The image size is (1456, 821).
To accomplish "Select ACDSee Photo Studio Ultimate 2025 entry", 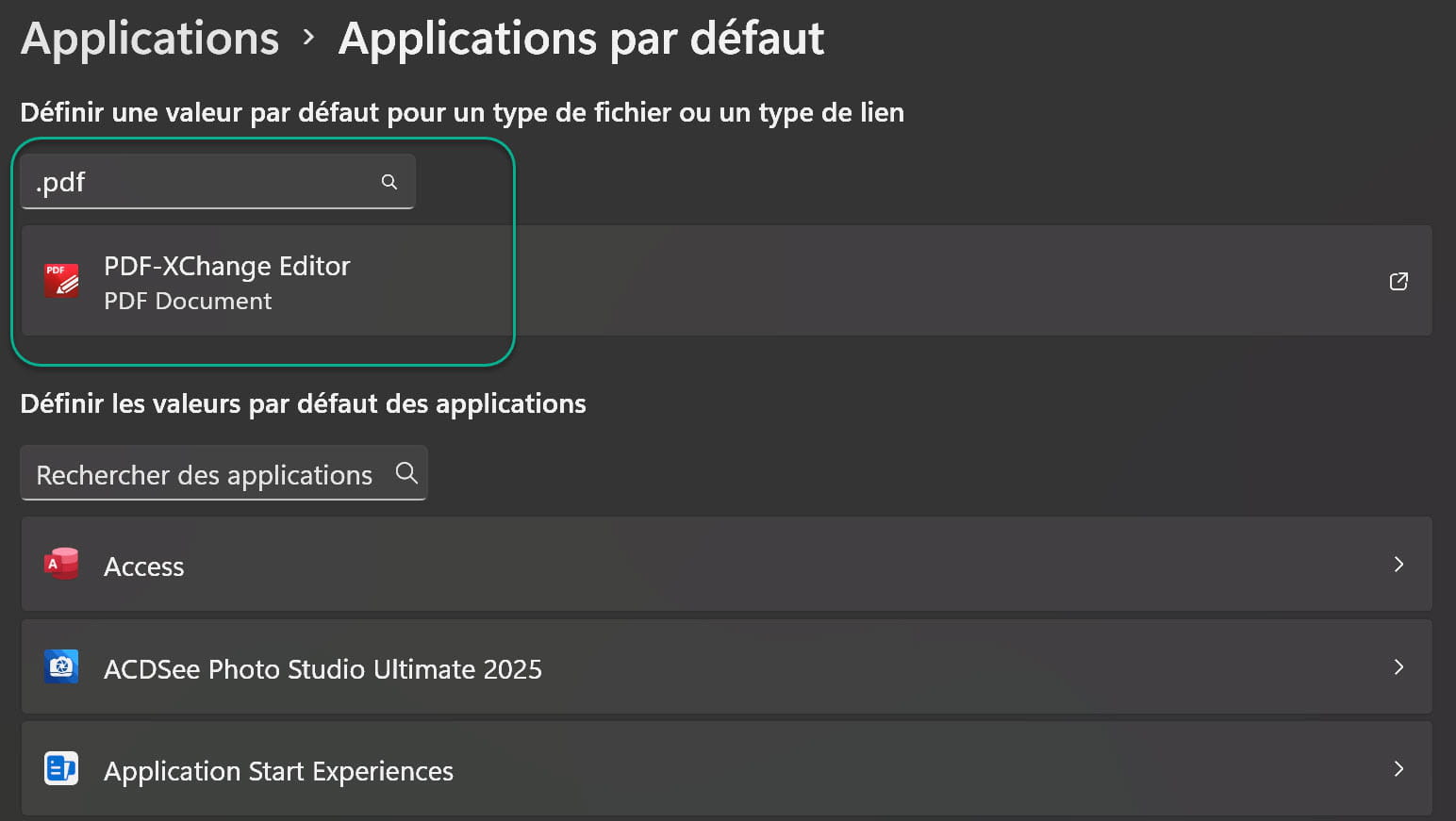I will click(323, 669).
